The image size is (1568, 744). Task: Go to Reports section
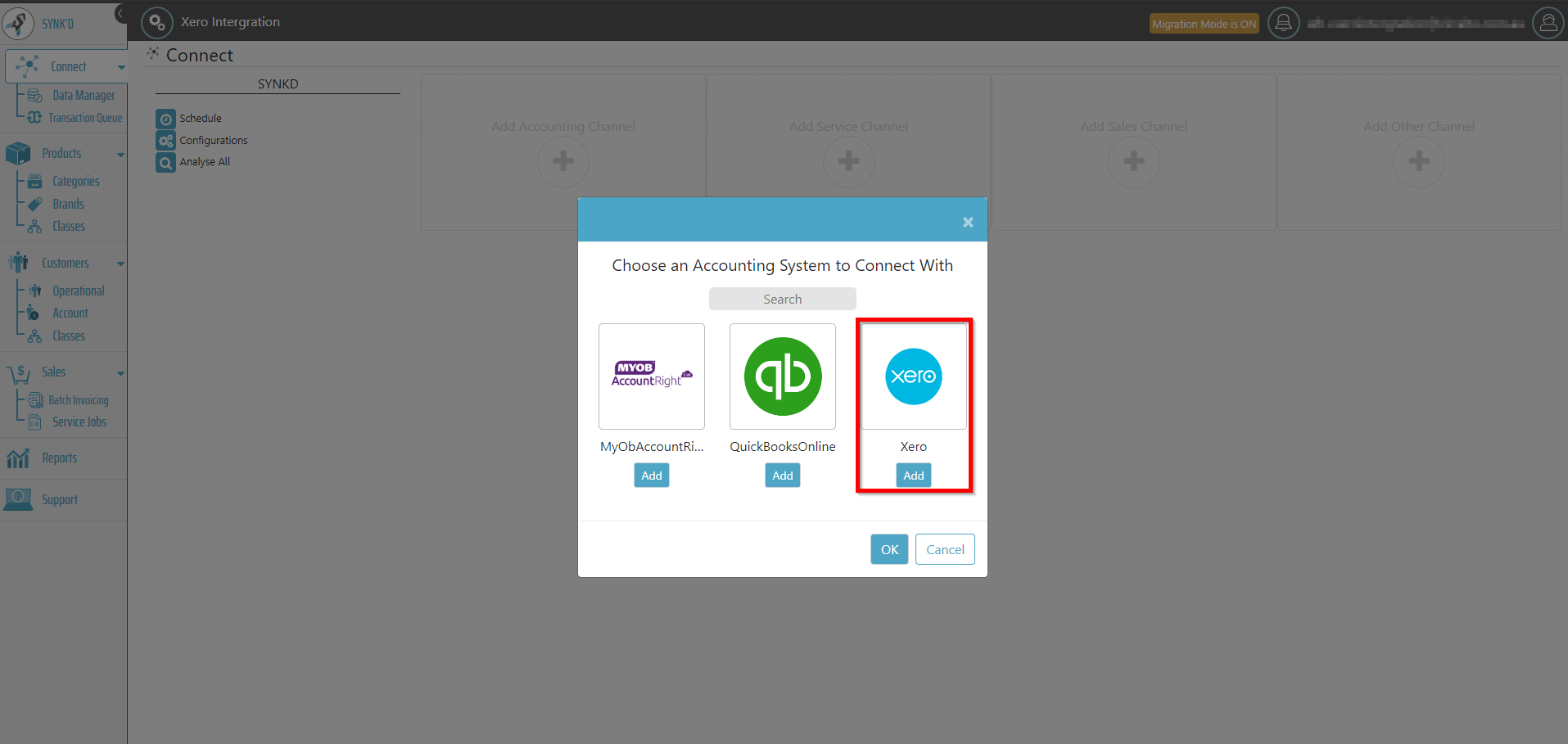60,458
